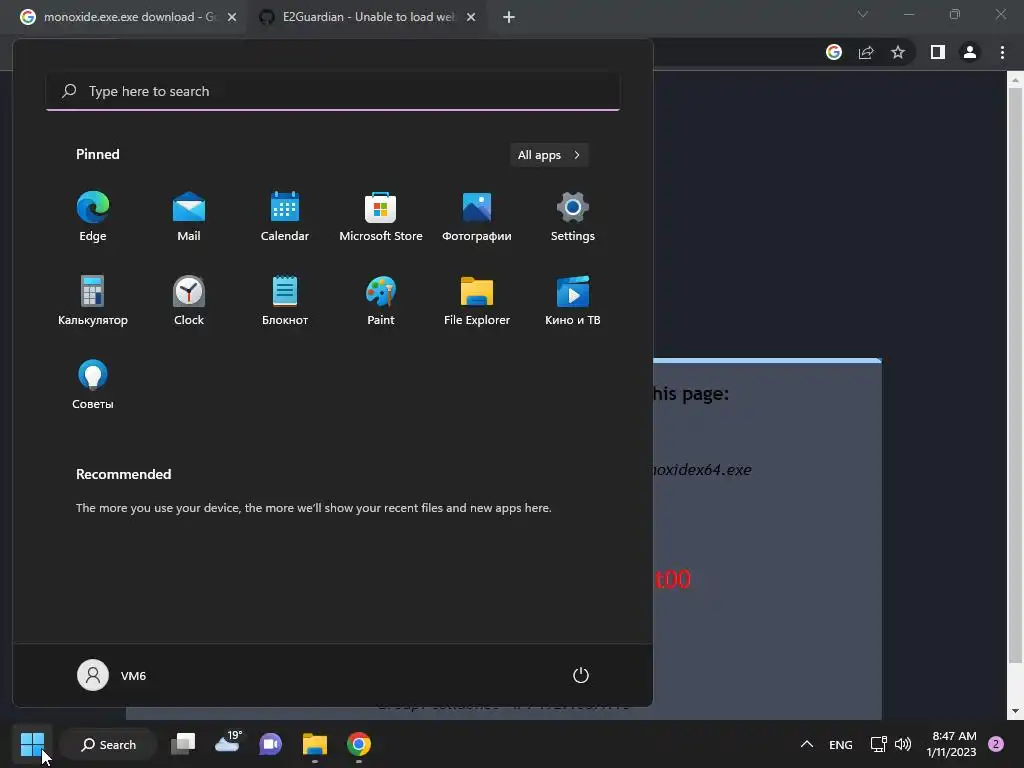Open Блокнот notepad app
Image resolution: width=1024 pixels, height=768 pixels.
[285, 301]
